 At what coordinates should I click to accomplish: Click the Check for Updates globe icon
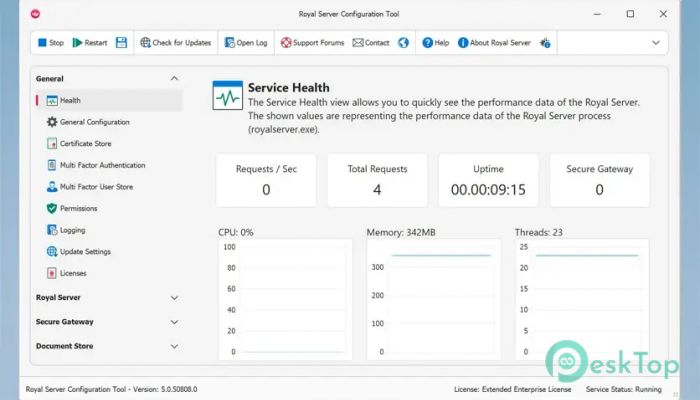point(145,43)
